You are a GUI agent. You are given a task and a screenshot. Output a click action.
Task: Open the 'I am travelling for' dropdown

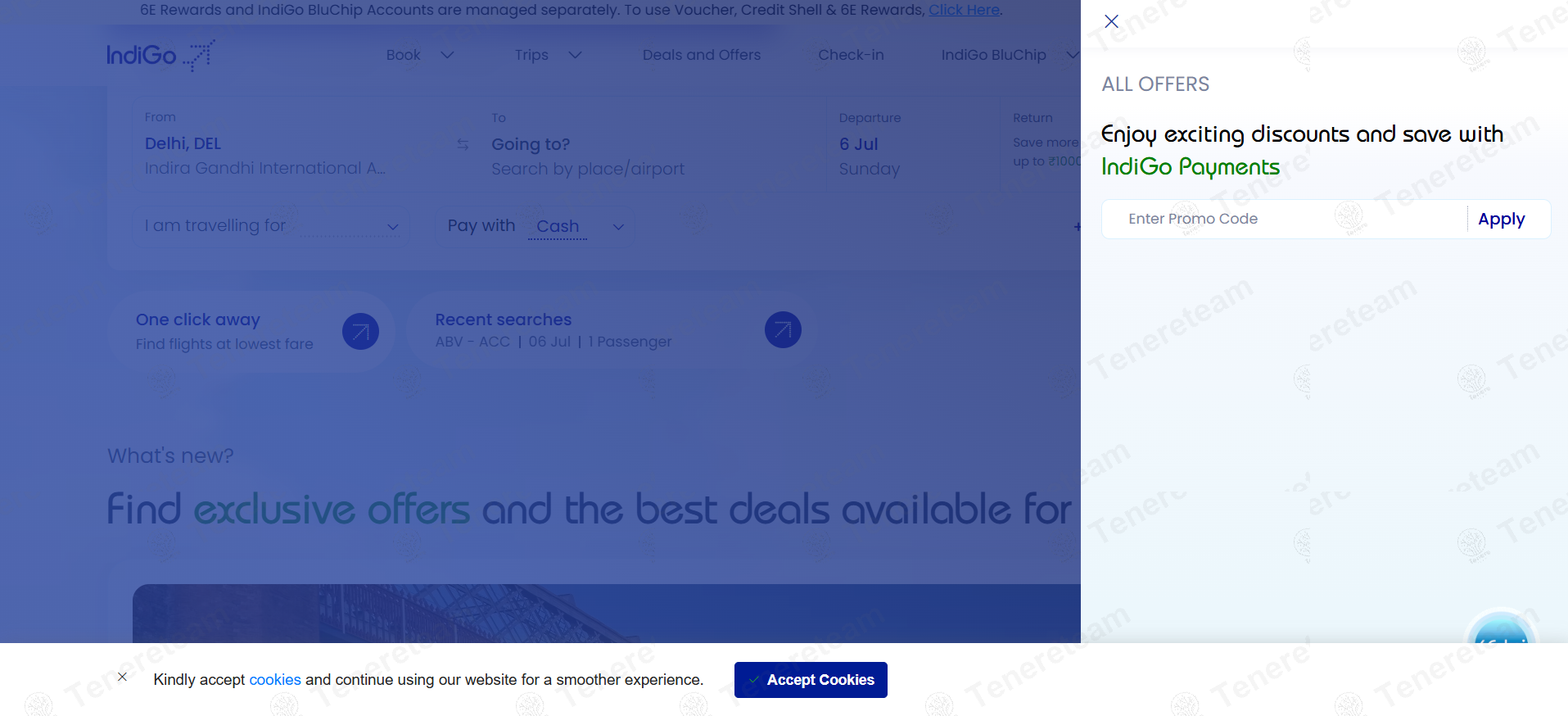271,226
